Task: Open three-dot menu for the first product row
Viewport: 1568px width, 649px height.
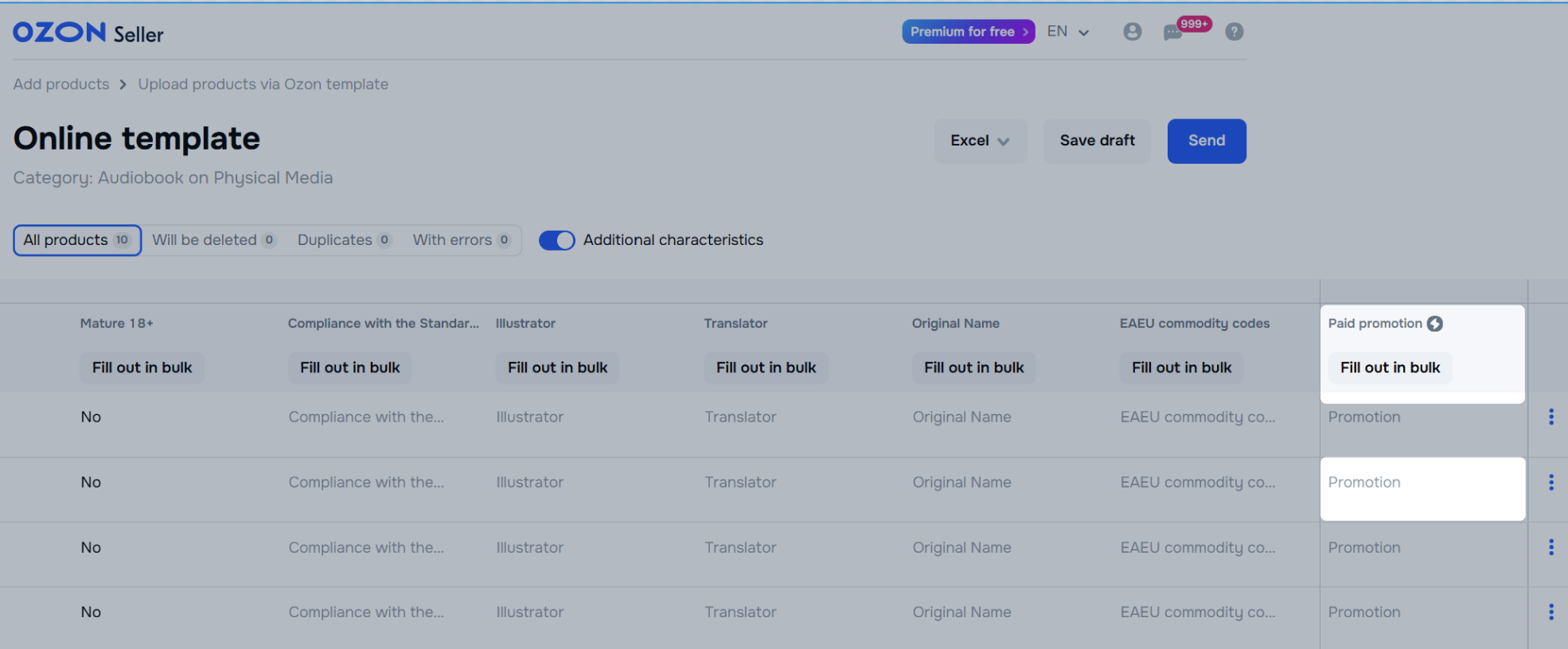Action: pos(1550,417)
